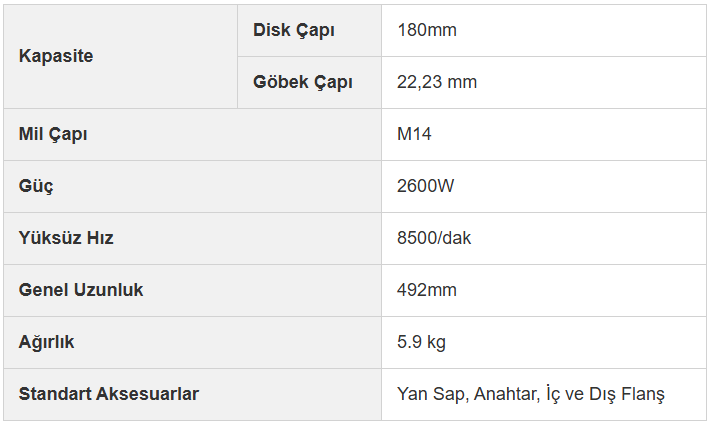
Task: Click the 492mm length value
Action: click(x=427, y=290)
